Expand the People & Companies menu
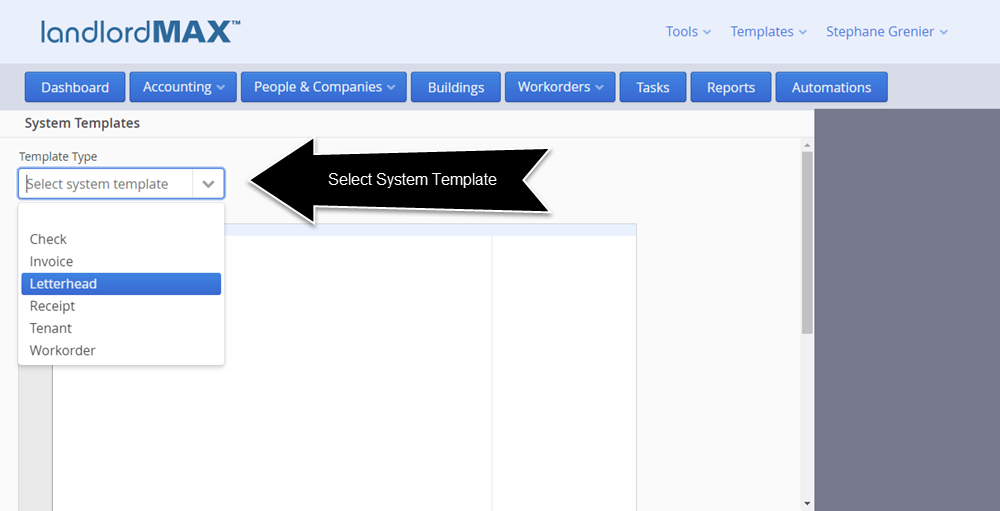The width and height of the screenshot is (1000, 511). tap(323, 87)
